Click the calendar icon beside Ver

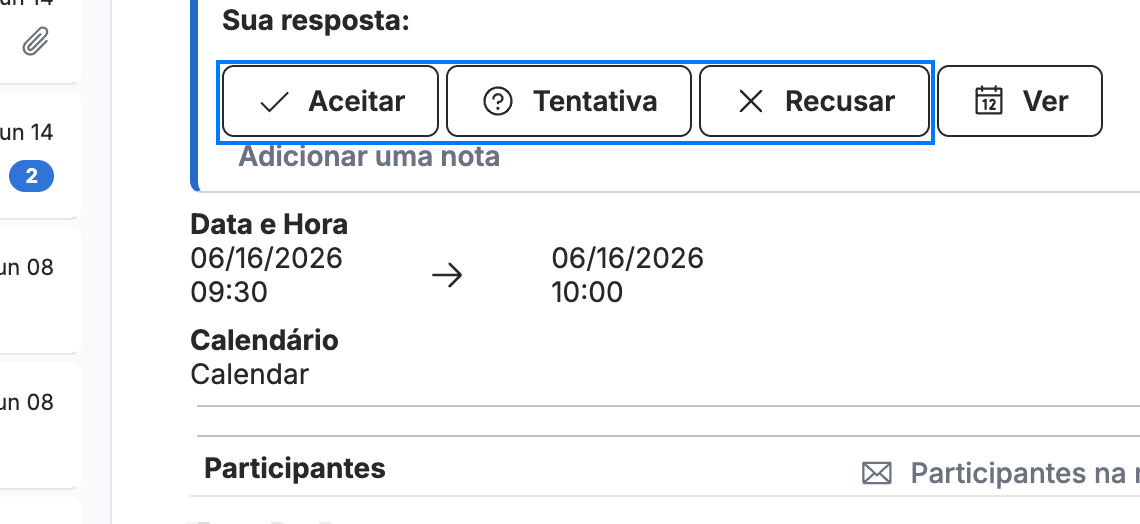988,101
